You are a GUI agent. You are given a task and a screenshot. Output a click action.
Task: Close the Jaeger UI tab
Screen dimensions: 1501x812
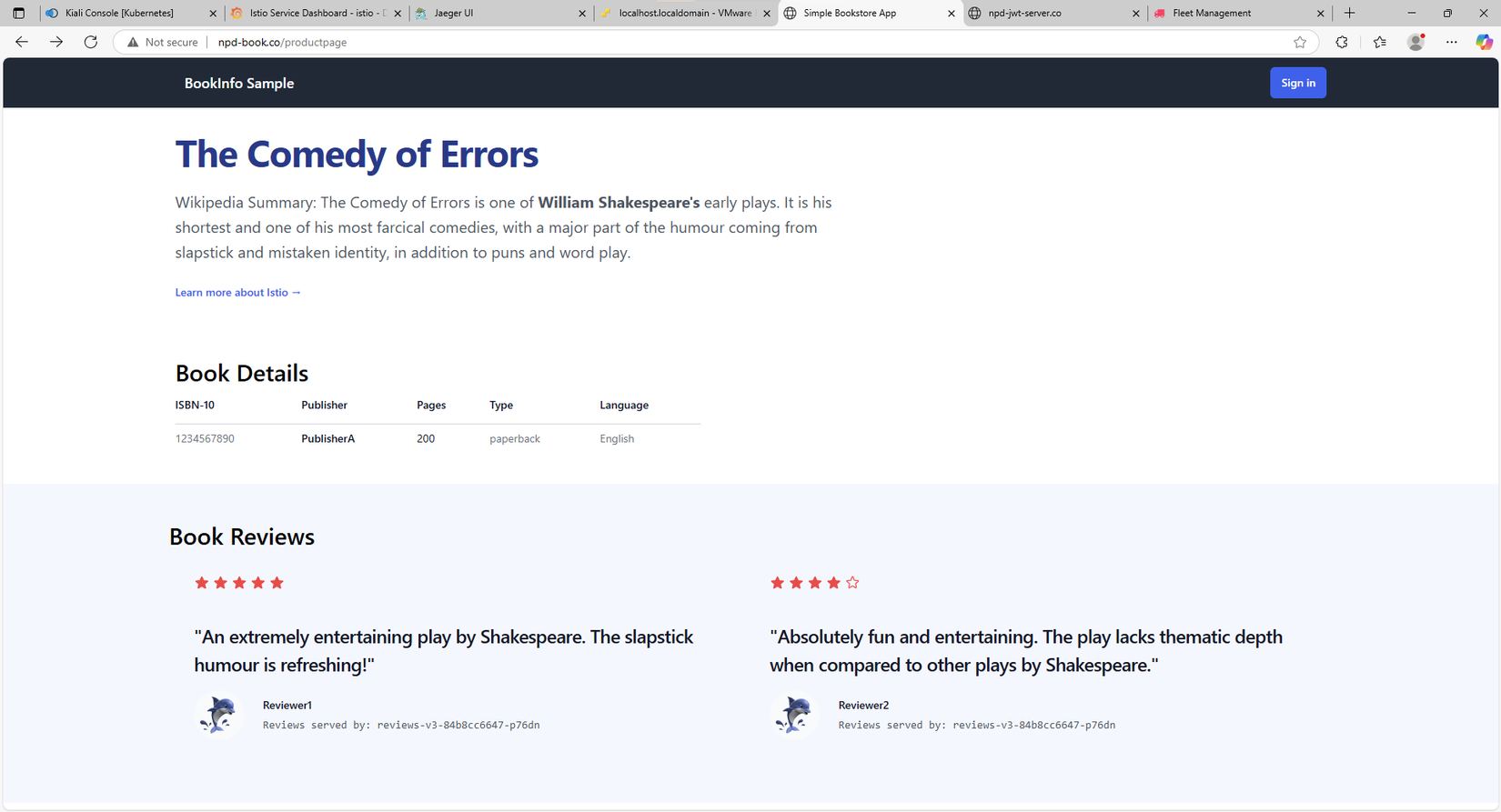(x=582, y=14)
